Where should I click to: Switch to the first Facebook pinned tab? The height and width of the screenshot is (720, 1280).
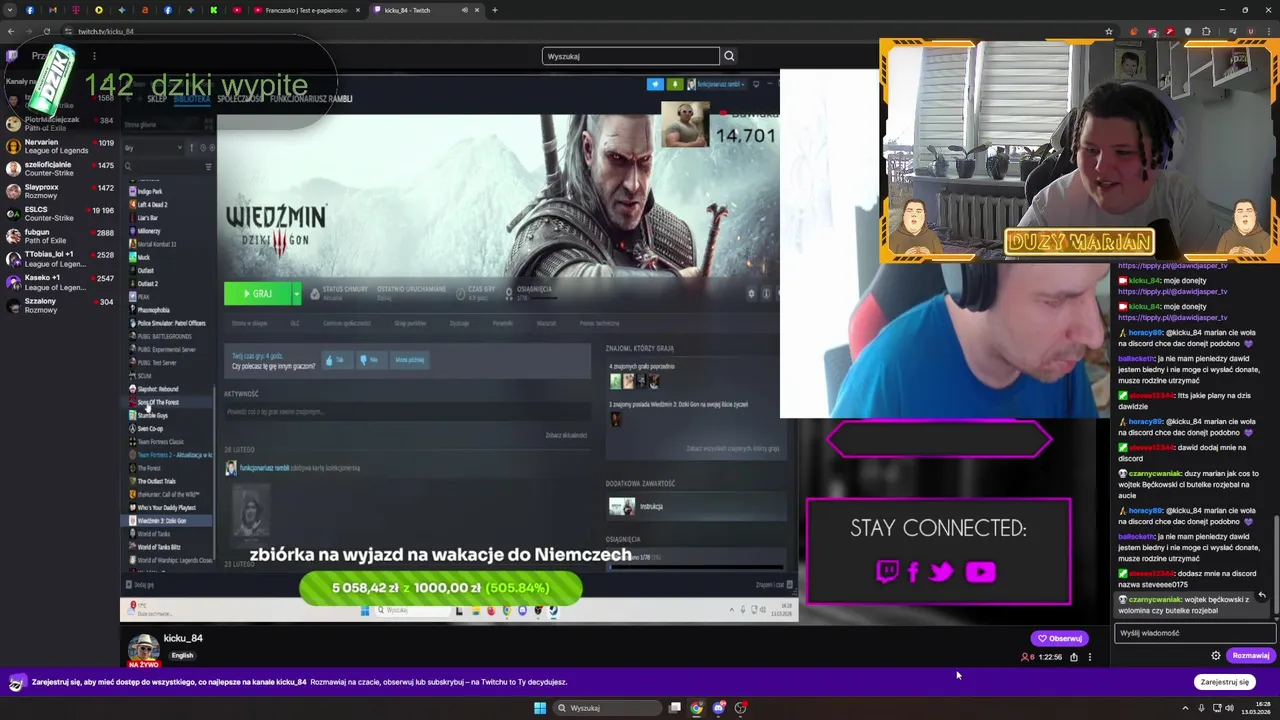30,10
